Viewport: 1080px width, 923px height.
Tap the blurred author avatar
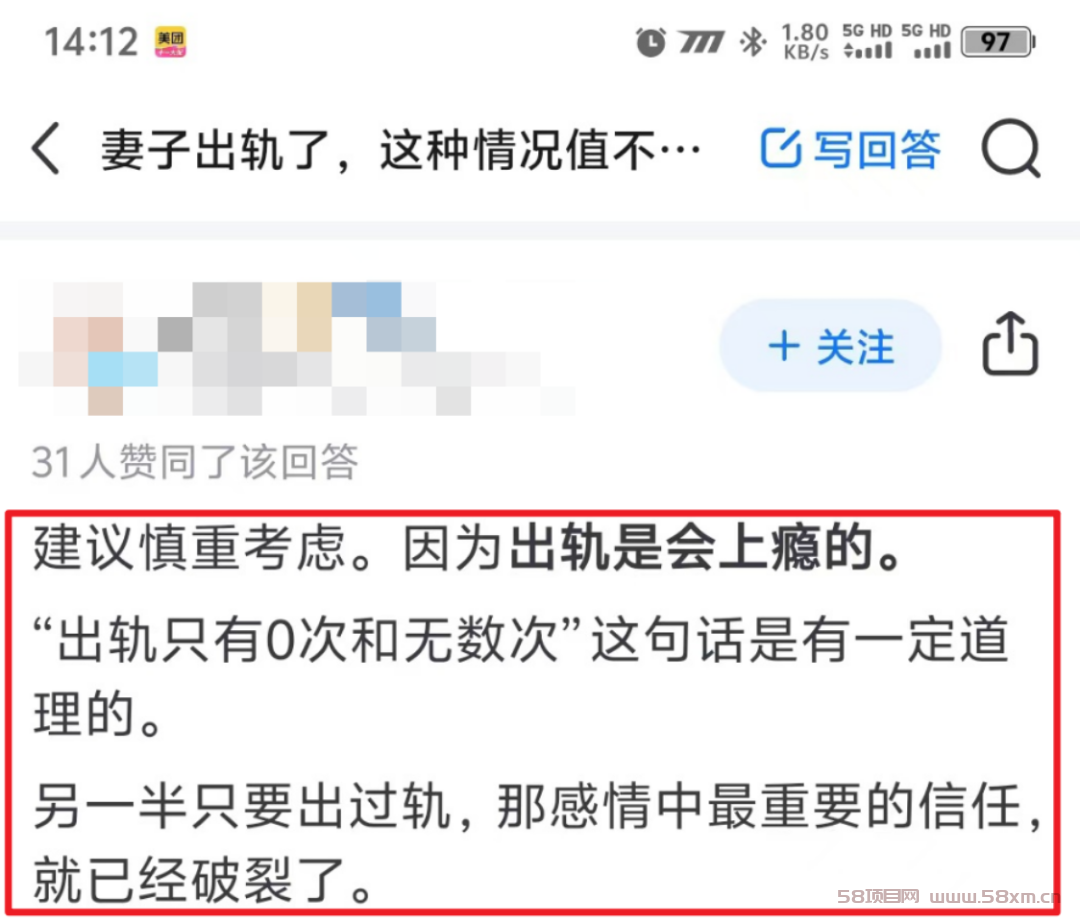tap(90, 348)
